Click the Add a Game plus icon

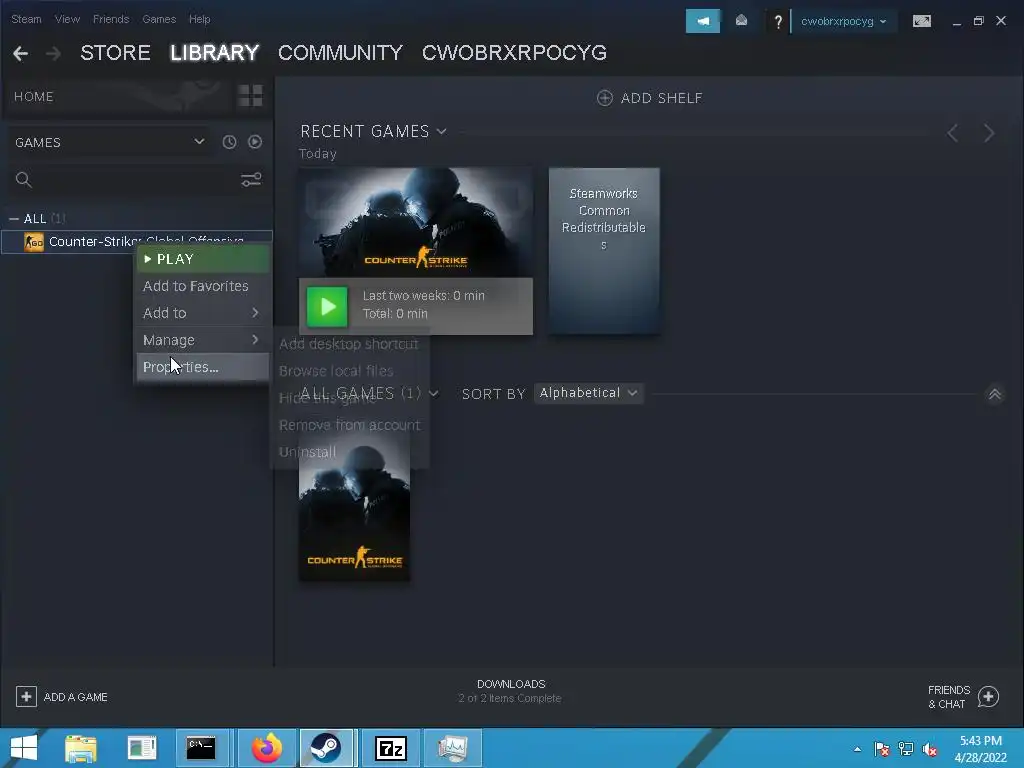[x=26, y=697]
